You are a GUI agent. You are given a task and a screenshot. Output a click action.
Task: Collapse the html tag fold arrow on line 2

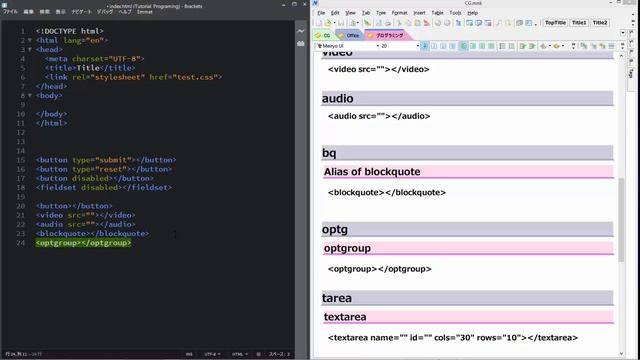point(29,40)
